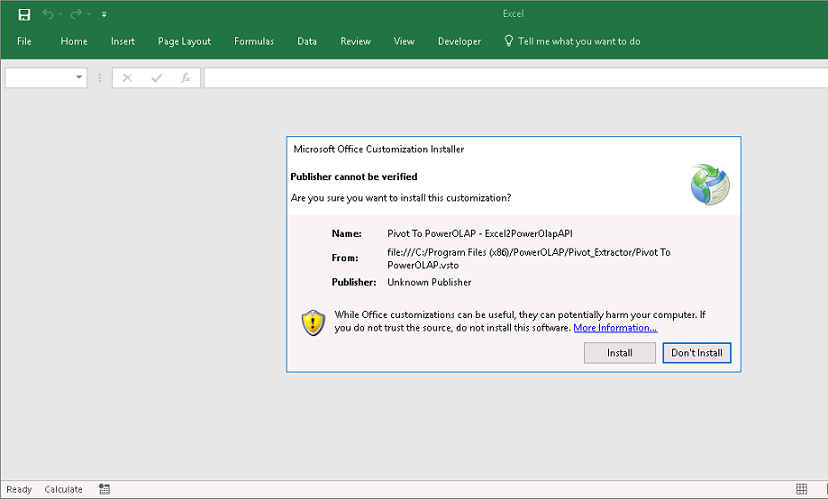
Task: Click the Tell me lightbulb icon
Action: click(509, 41)
